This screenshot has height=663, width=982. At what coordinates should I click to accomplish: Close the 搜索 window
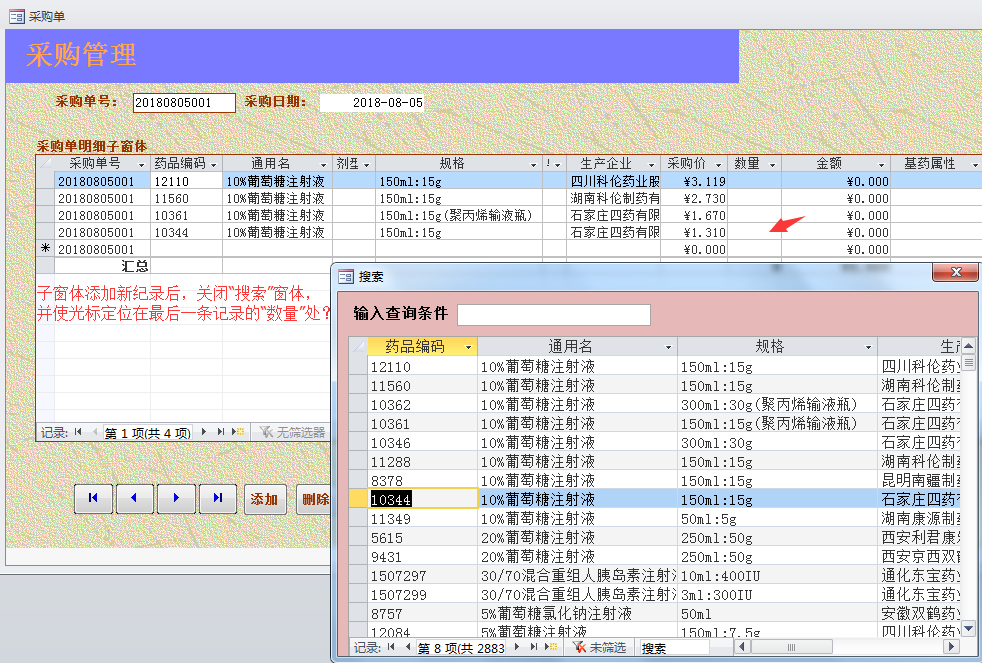[956, 272]
